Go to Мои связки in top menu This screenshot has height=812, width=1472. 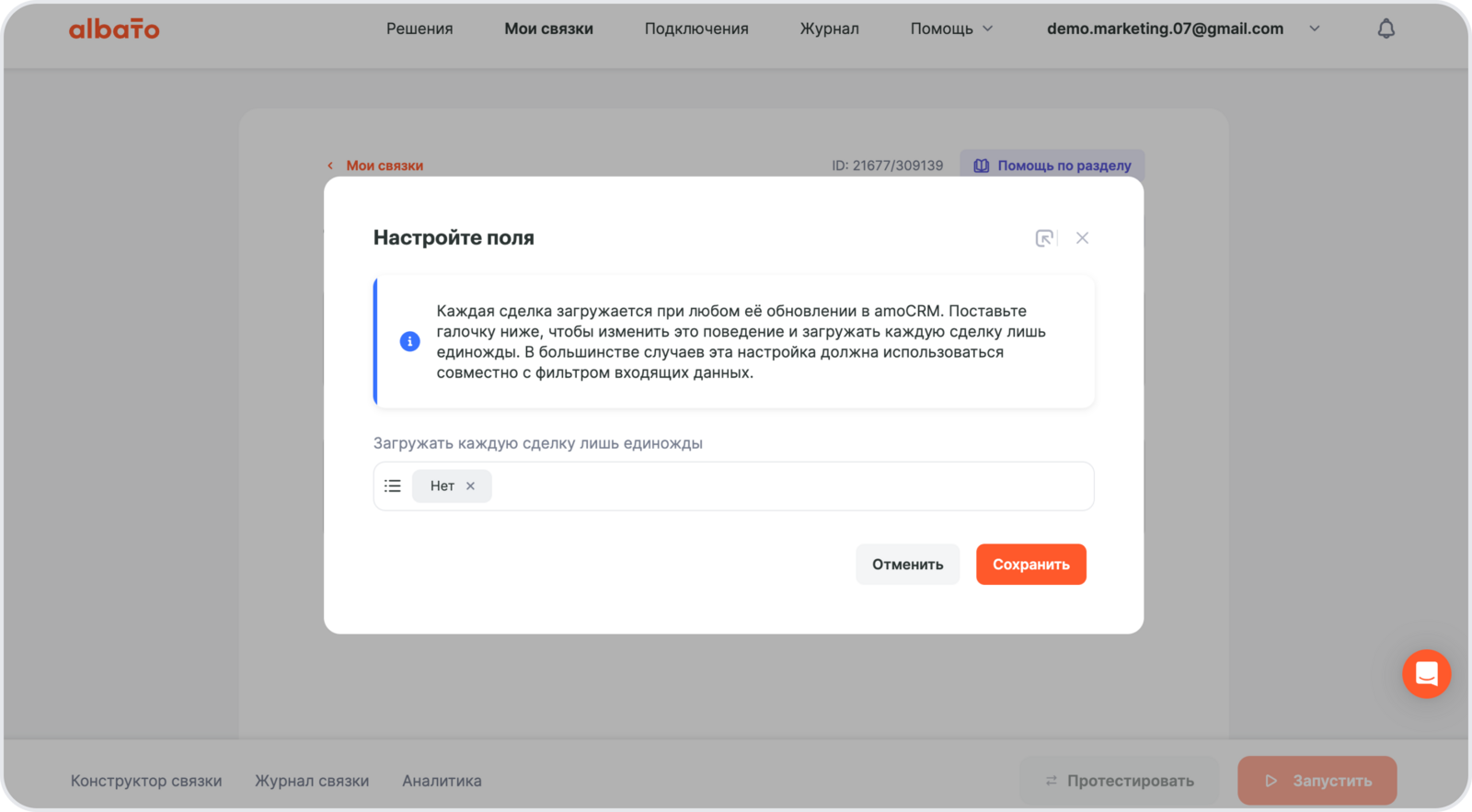pyautogui.click(x=548, y=29)
